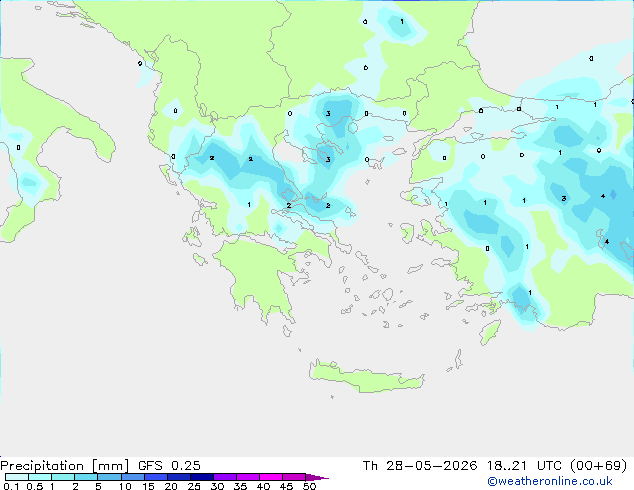Select the 0.5–1 mm legend color
Viewport: 634px width, 490px height.
coord(40,477)
